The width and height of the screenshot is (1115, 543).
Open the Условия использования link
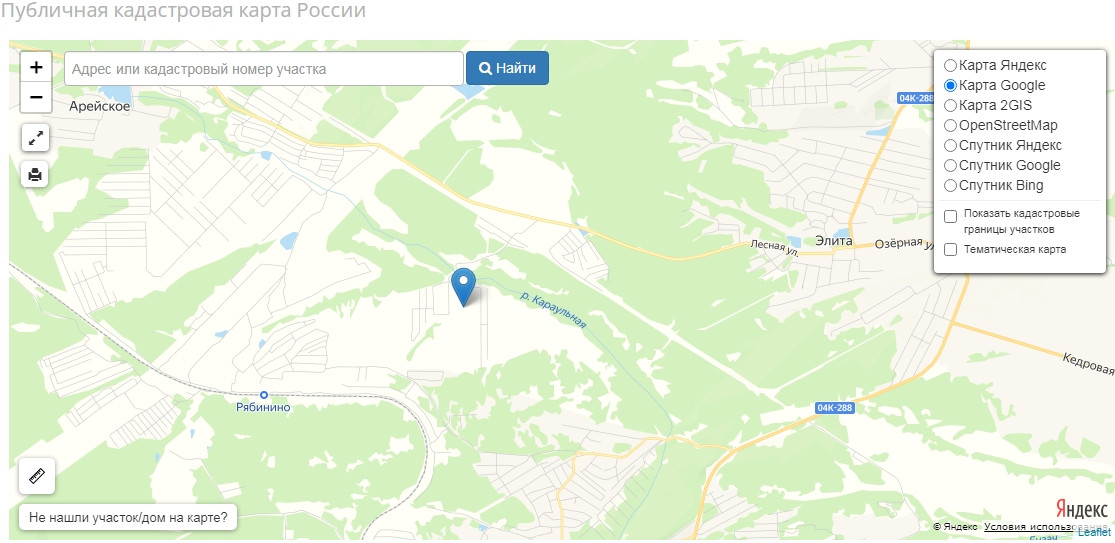point(1028,527)
